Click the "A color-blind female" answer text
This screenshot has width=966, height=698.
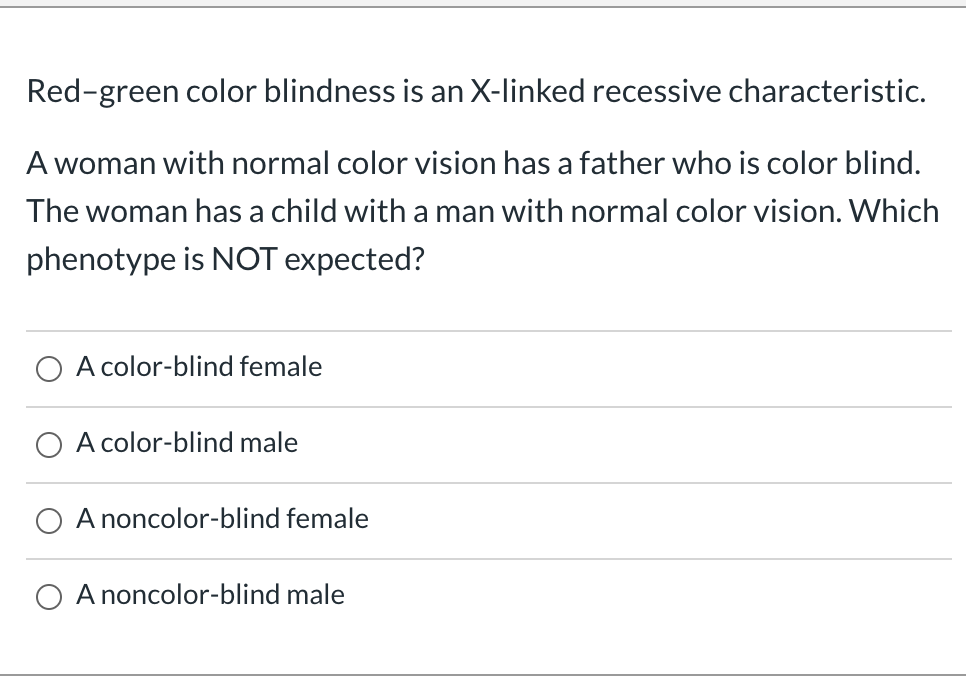coord(199,368)
